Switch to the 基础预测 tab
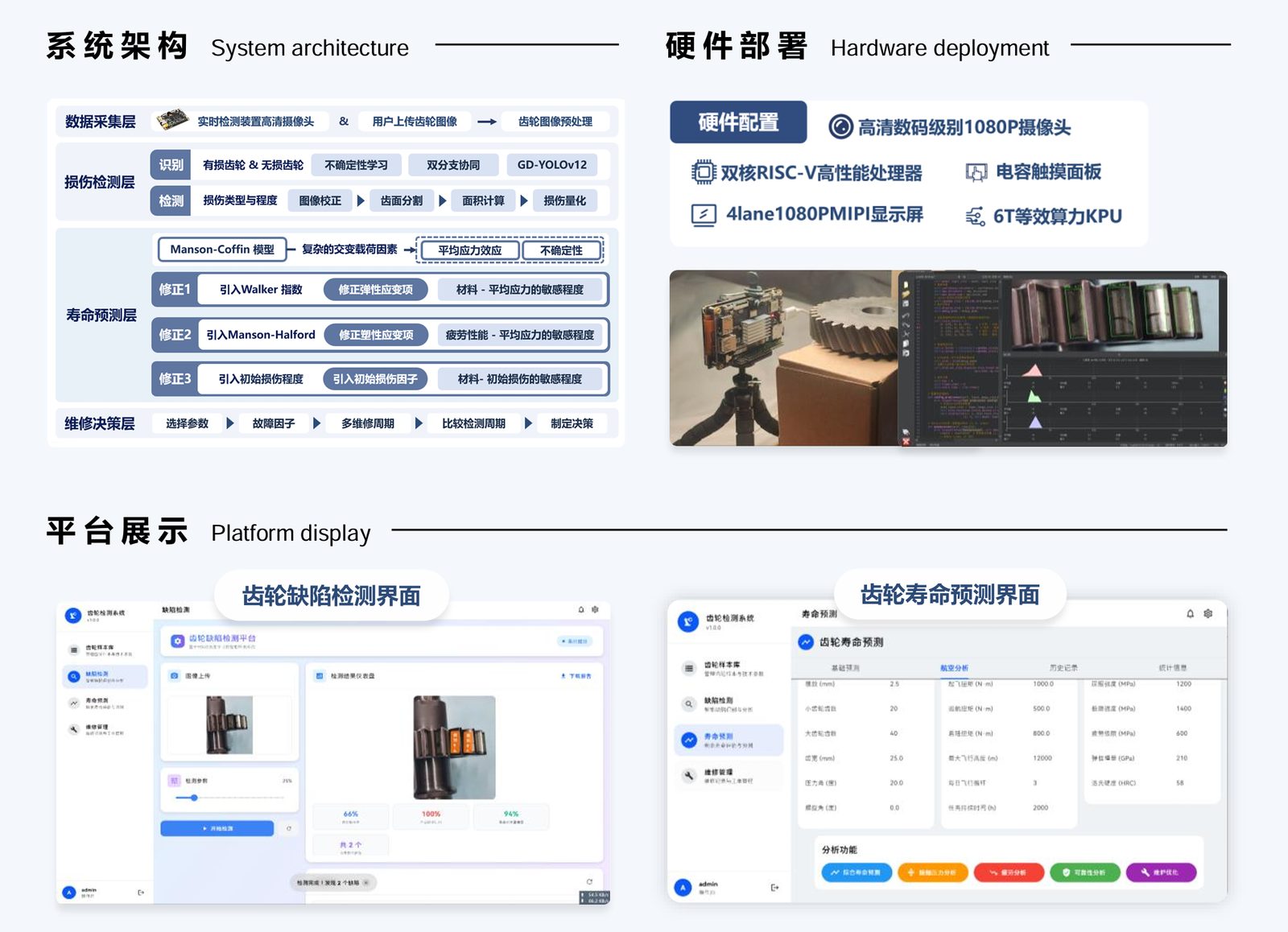Screen dimensions: 1288x932 (845, 668)
